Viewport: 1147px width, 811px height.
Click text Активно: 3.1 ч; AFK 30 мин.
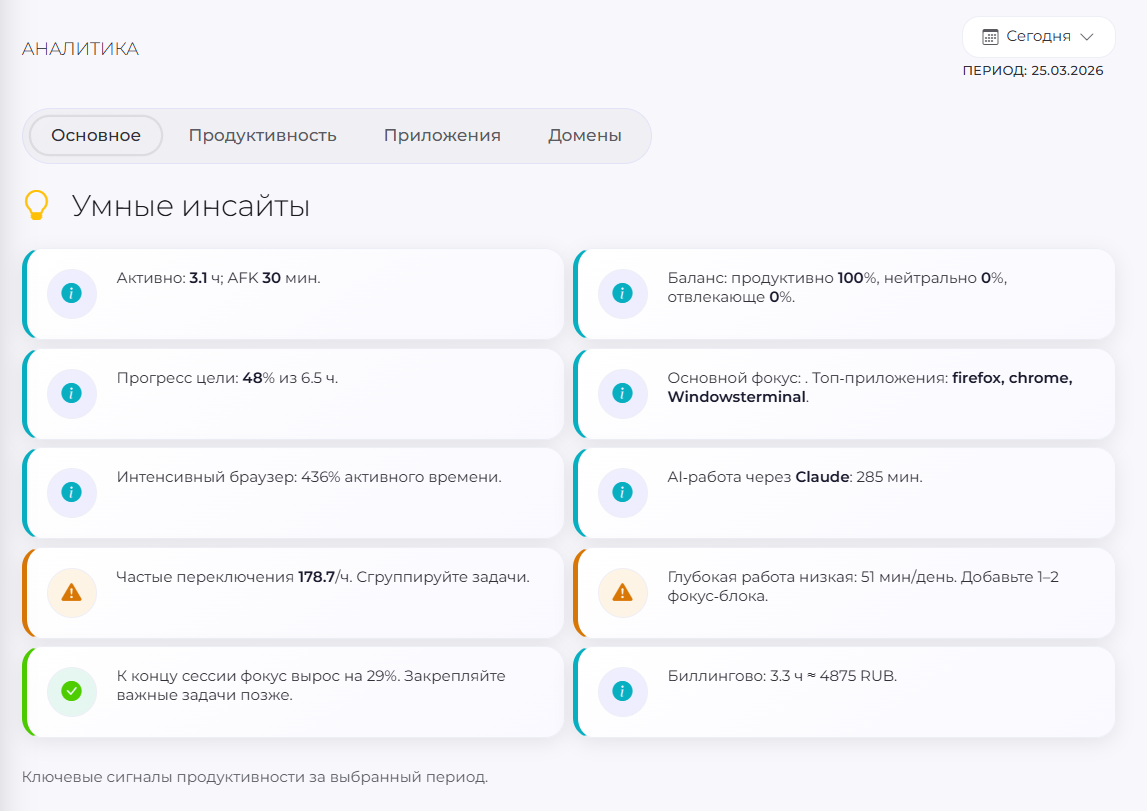218,278
